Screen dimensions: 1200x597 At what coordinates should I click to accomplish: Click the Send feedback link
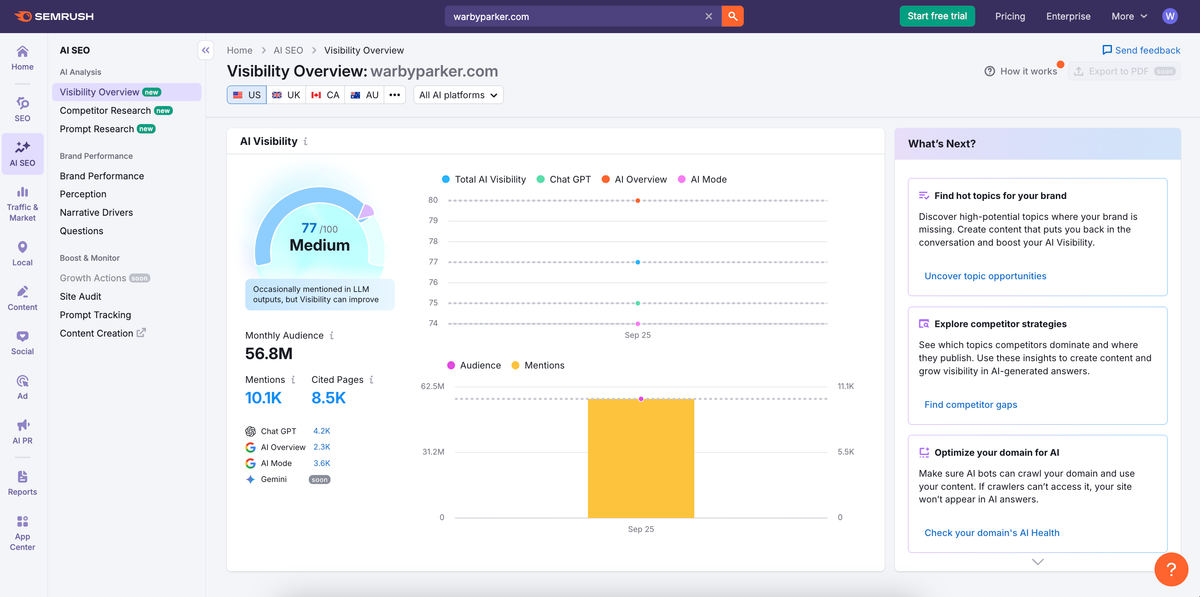(1141, 50)
